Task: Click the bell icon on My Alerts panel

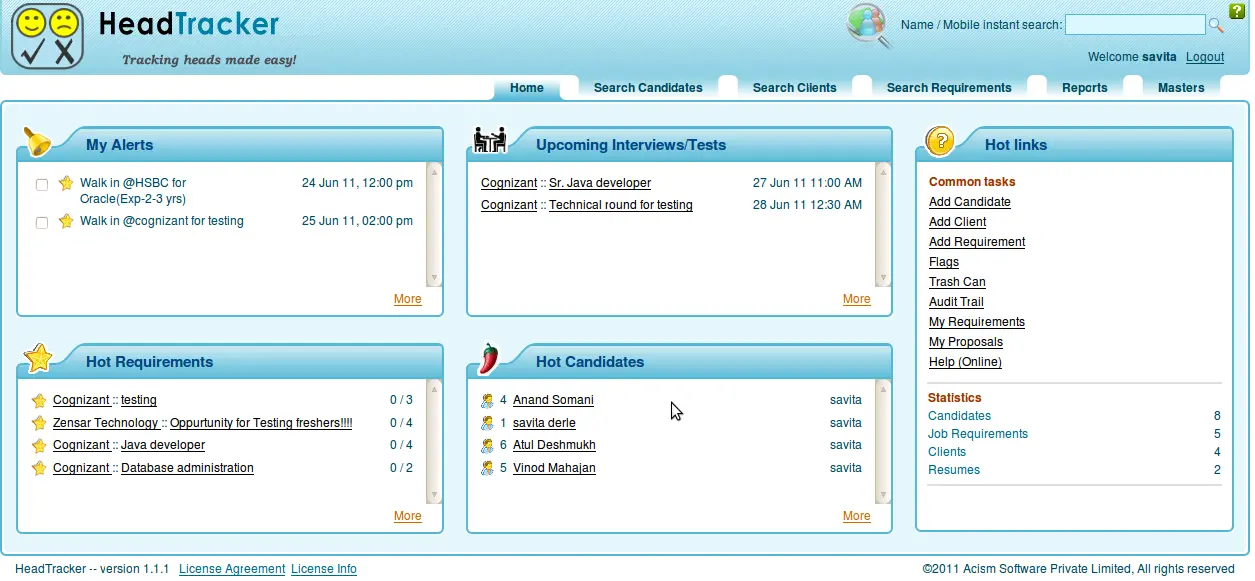Action: pos(39,142)
